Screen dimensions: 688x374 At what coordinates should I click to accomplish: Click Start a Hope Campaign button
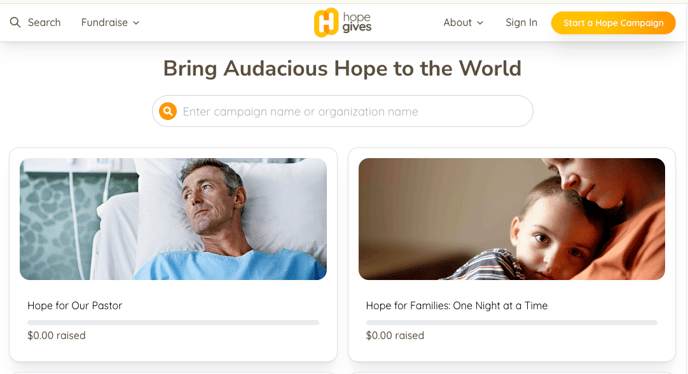click(x=613, y=23)
